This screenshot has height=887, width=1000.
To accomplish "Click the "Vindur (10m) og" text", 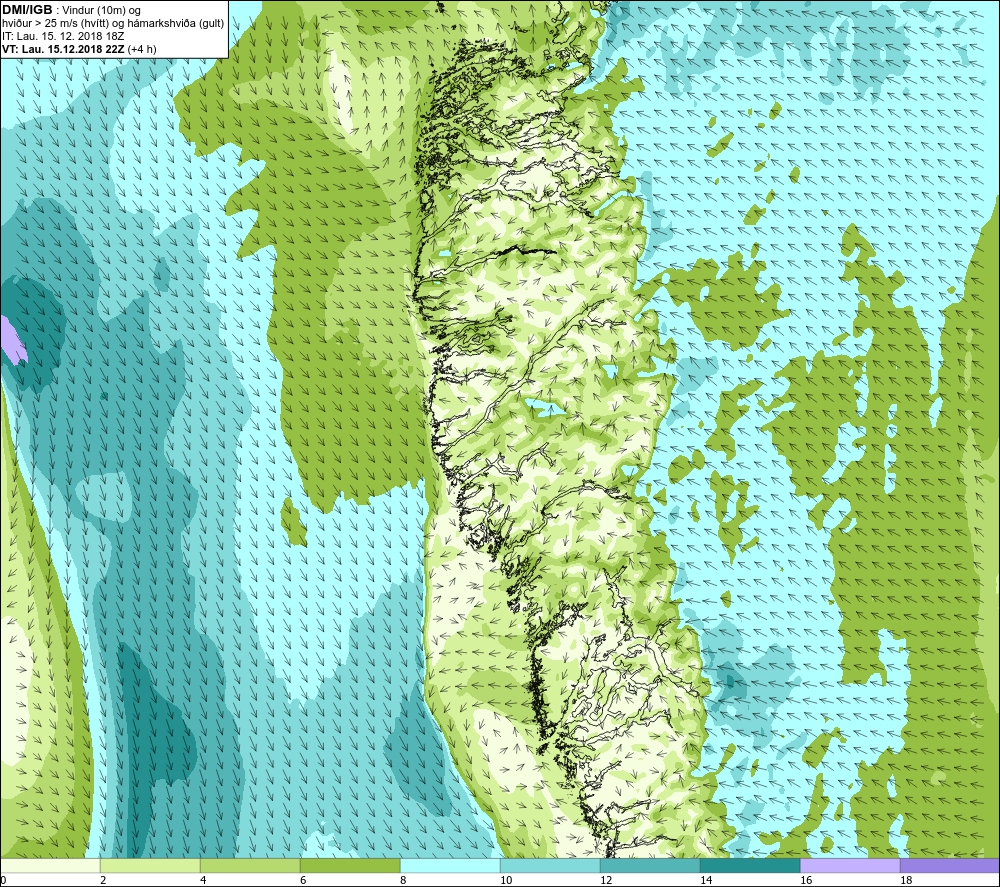I will click(x=103, y=11).
